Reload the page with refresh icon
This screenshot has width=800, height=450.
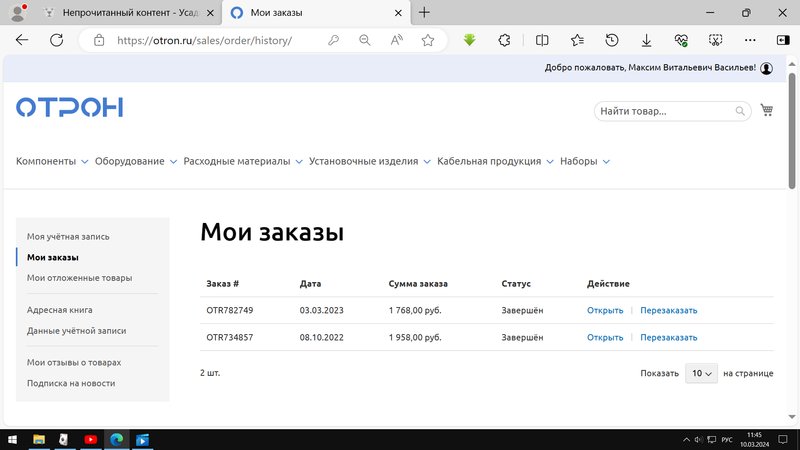coord(56,40)
